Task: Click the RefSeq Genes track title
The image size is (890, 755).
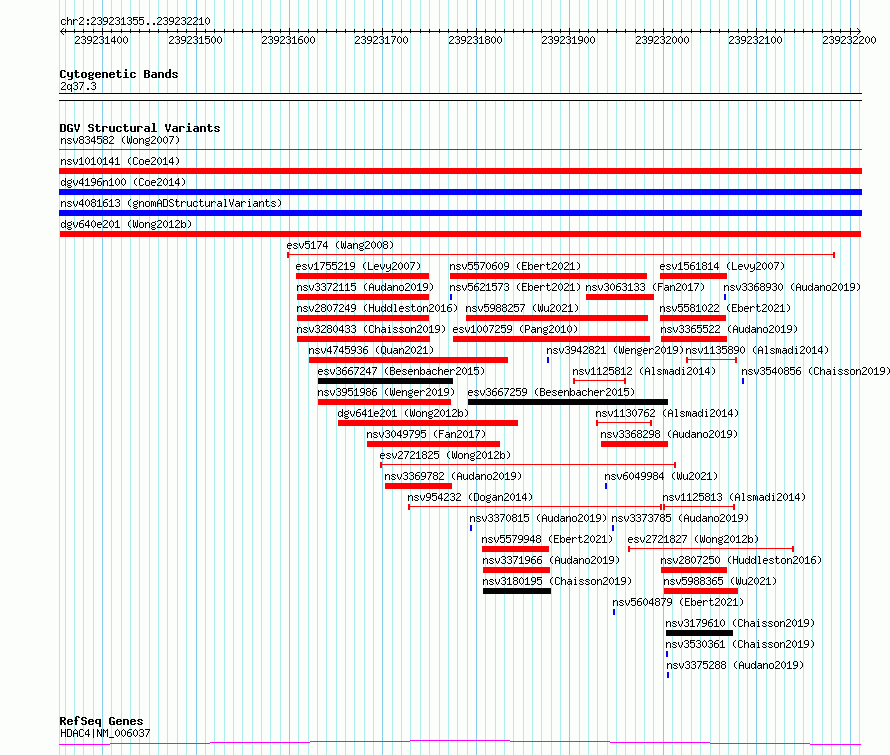Action: coord(101,721)
